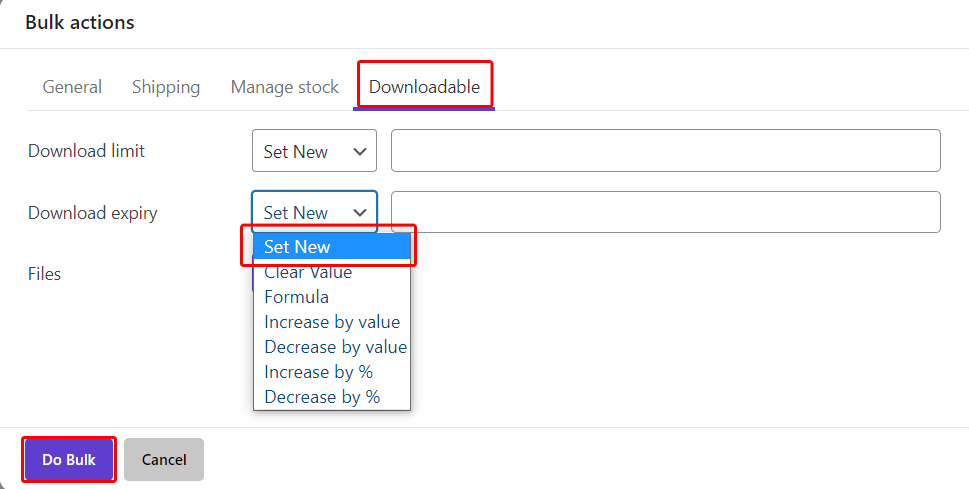Collapse the Download expiry action dropdown

[x=313, y=212]
